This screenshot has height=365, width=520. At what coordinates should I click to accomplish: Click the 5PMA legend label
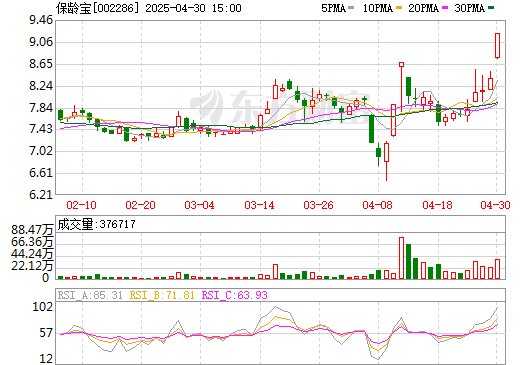click(x=333, y=8)
